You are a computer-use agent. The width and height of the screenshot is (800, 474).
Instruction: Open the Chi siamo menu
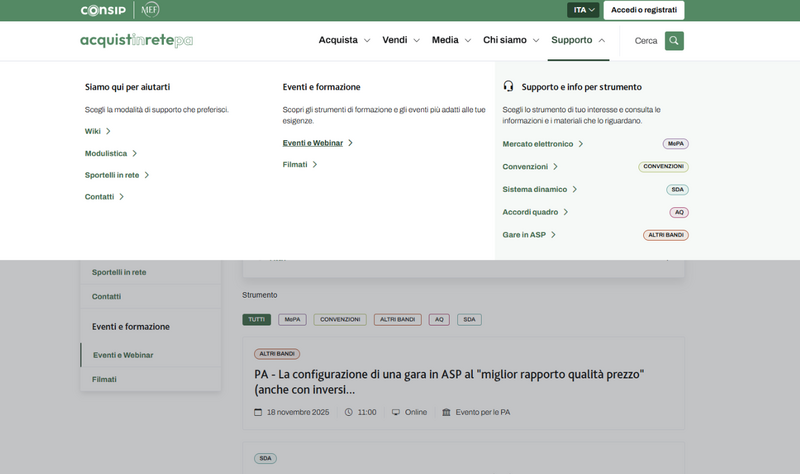[511, 41]
